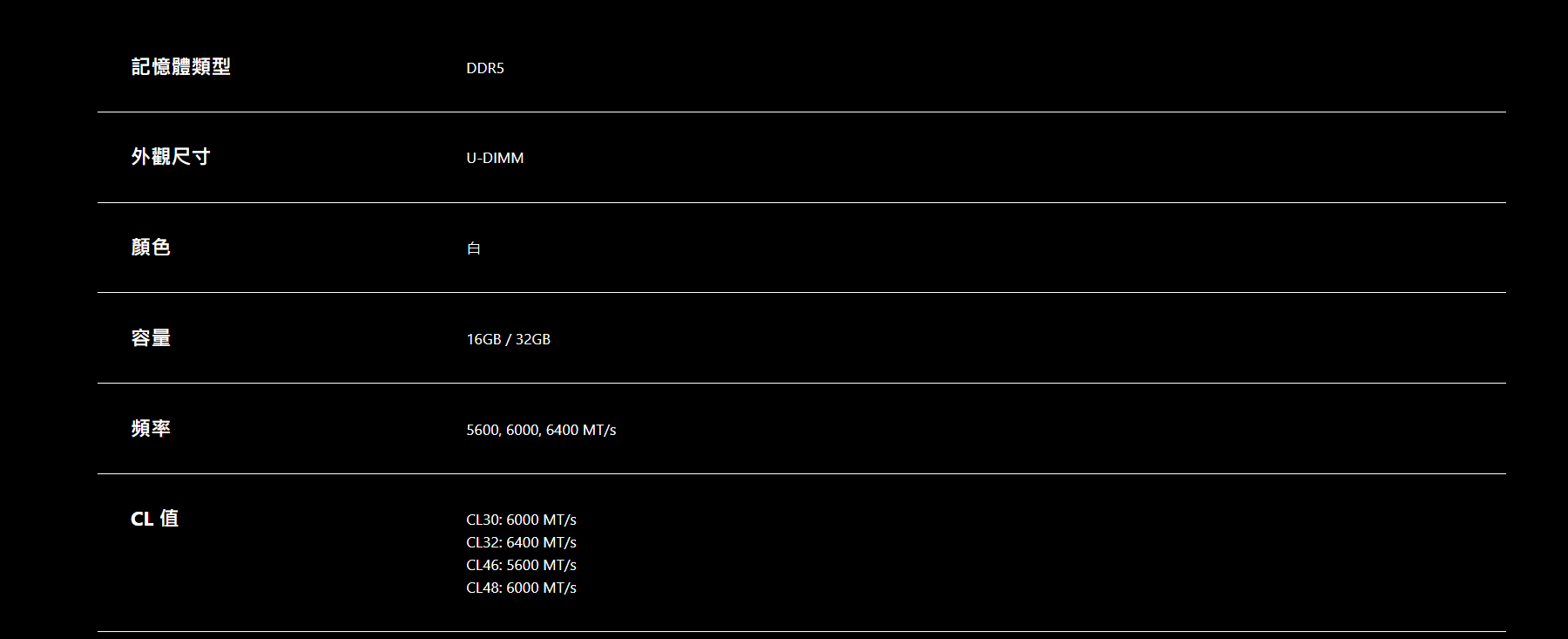Select the U-DIMM form factor value
Viewport: 1568px width, 639px height.
495,158
